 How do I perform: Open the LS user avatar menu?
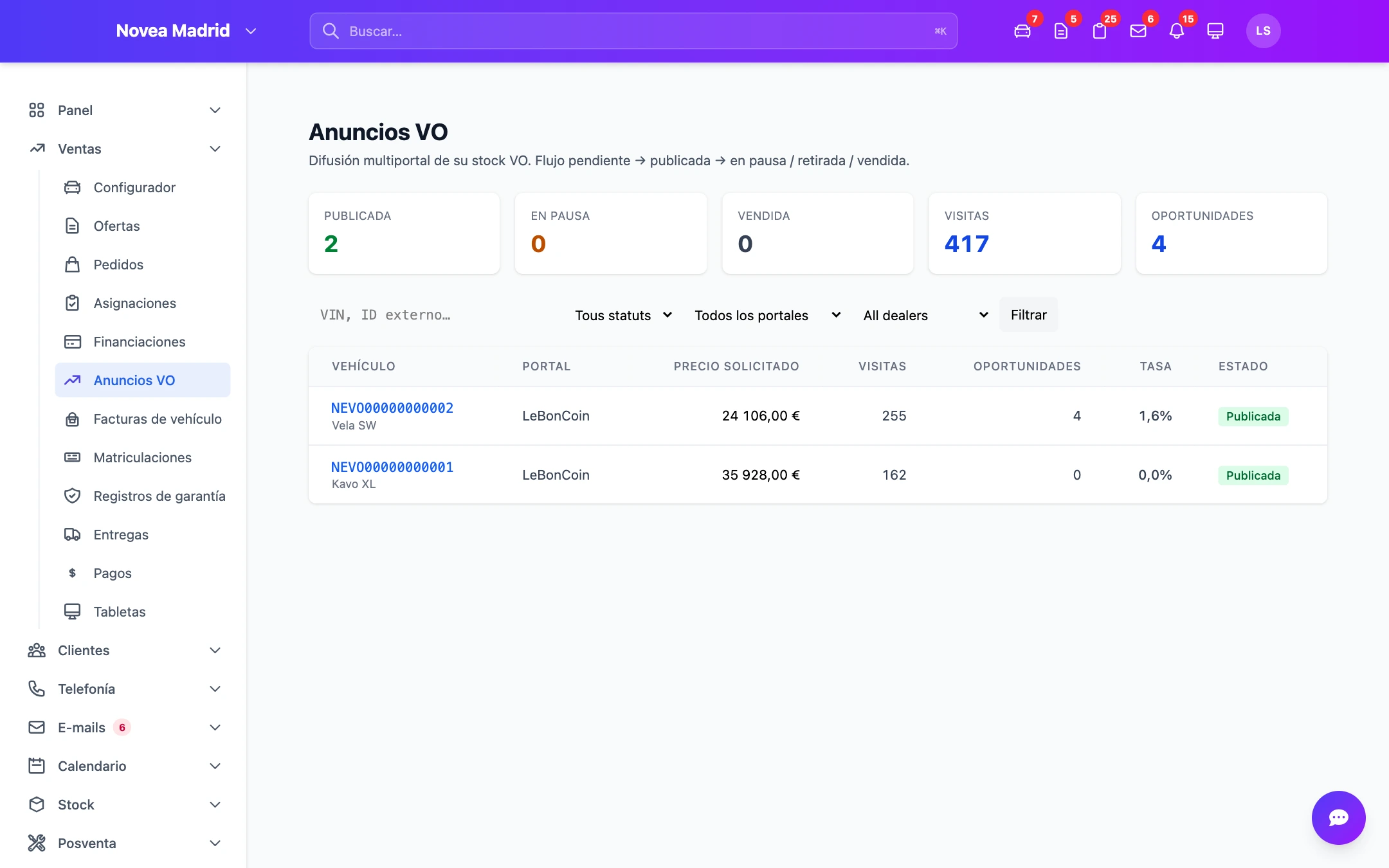click(x=1263, y=31)
